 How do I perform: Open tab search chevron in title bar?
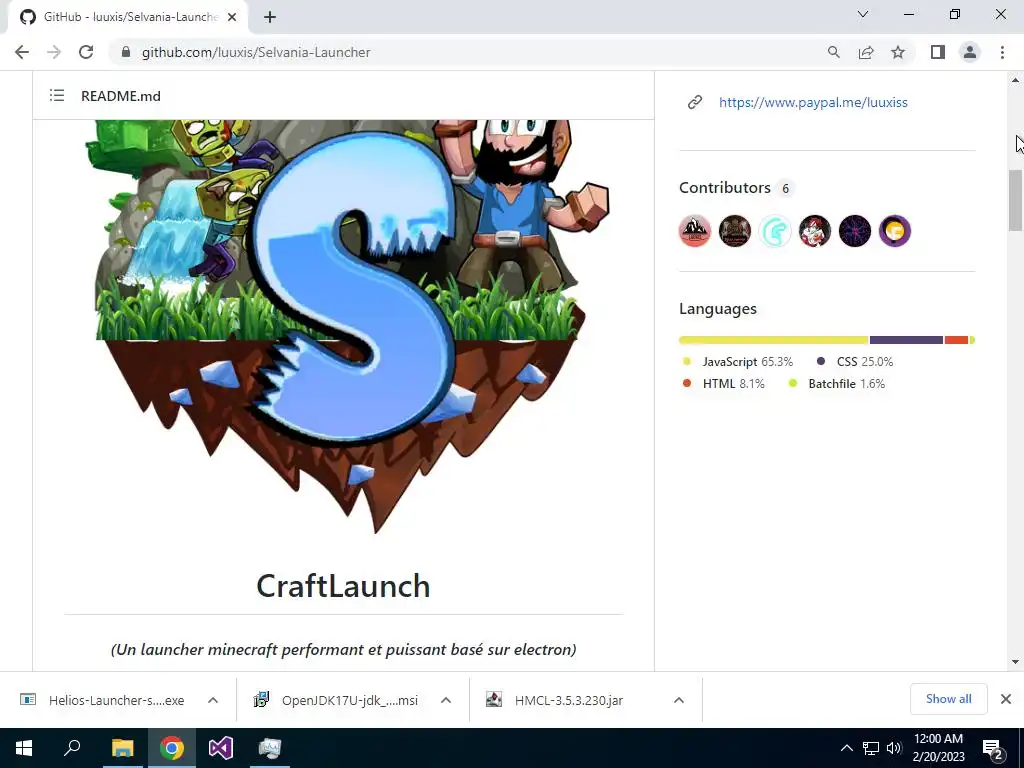pos(863,14)
